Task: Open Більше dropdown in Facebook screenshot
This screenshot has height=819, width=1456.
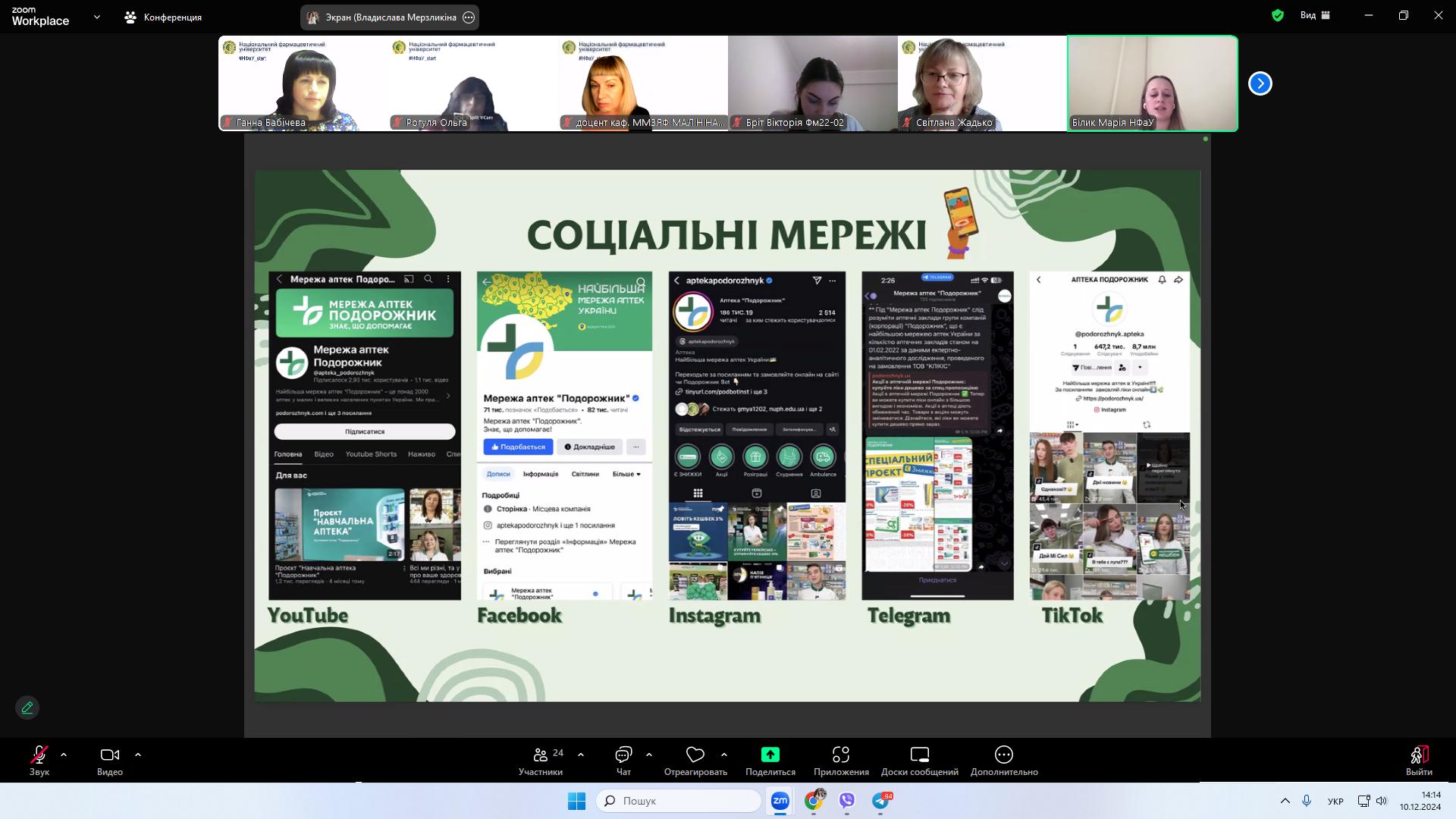Action: pyautogui.click(x=627, y=474)
